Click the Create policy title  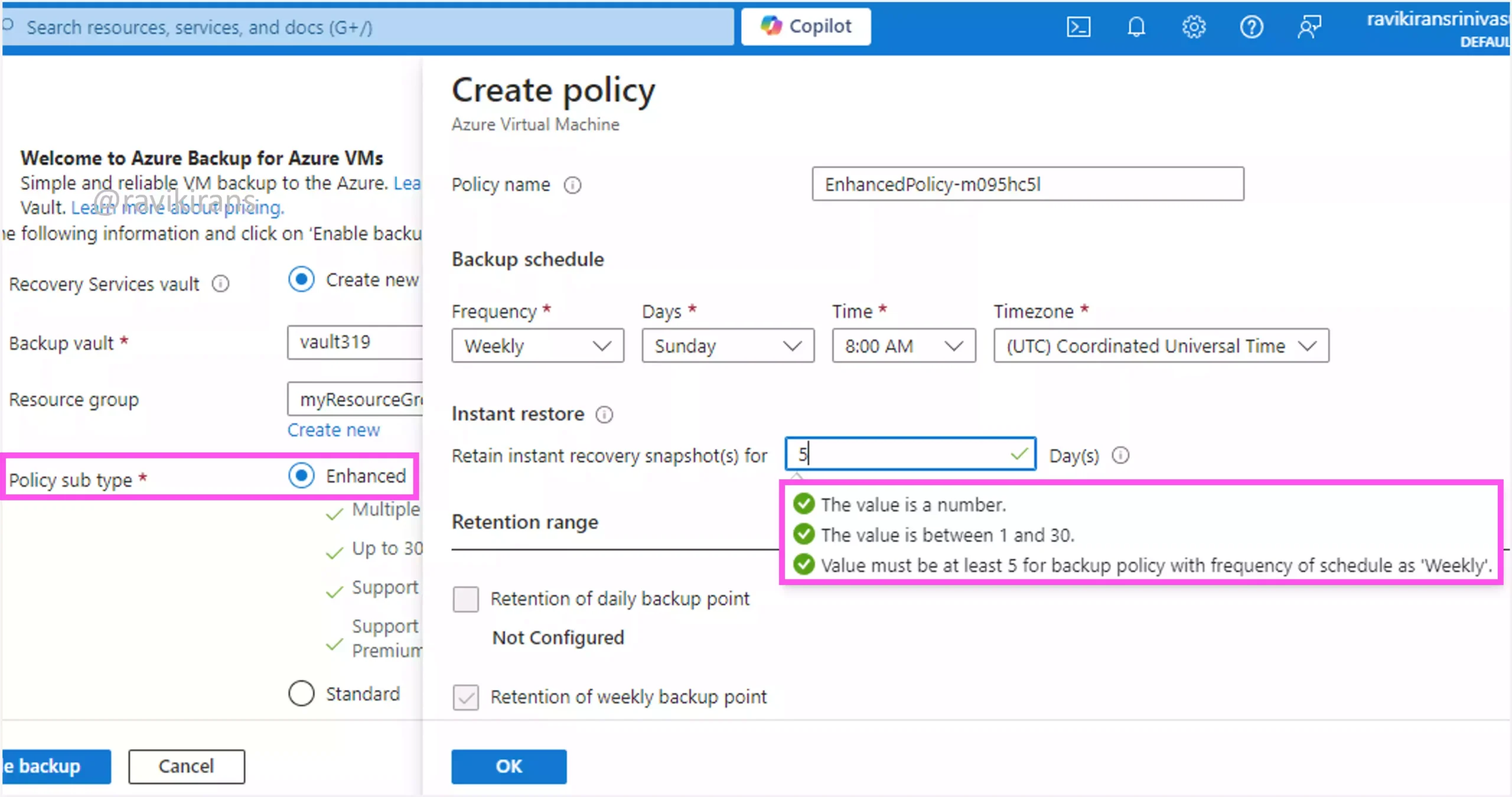(553, 91)
